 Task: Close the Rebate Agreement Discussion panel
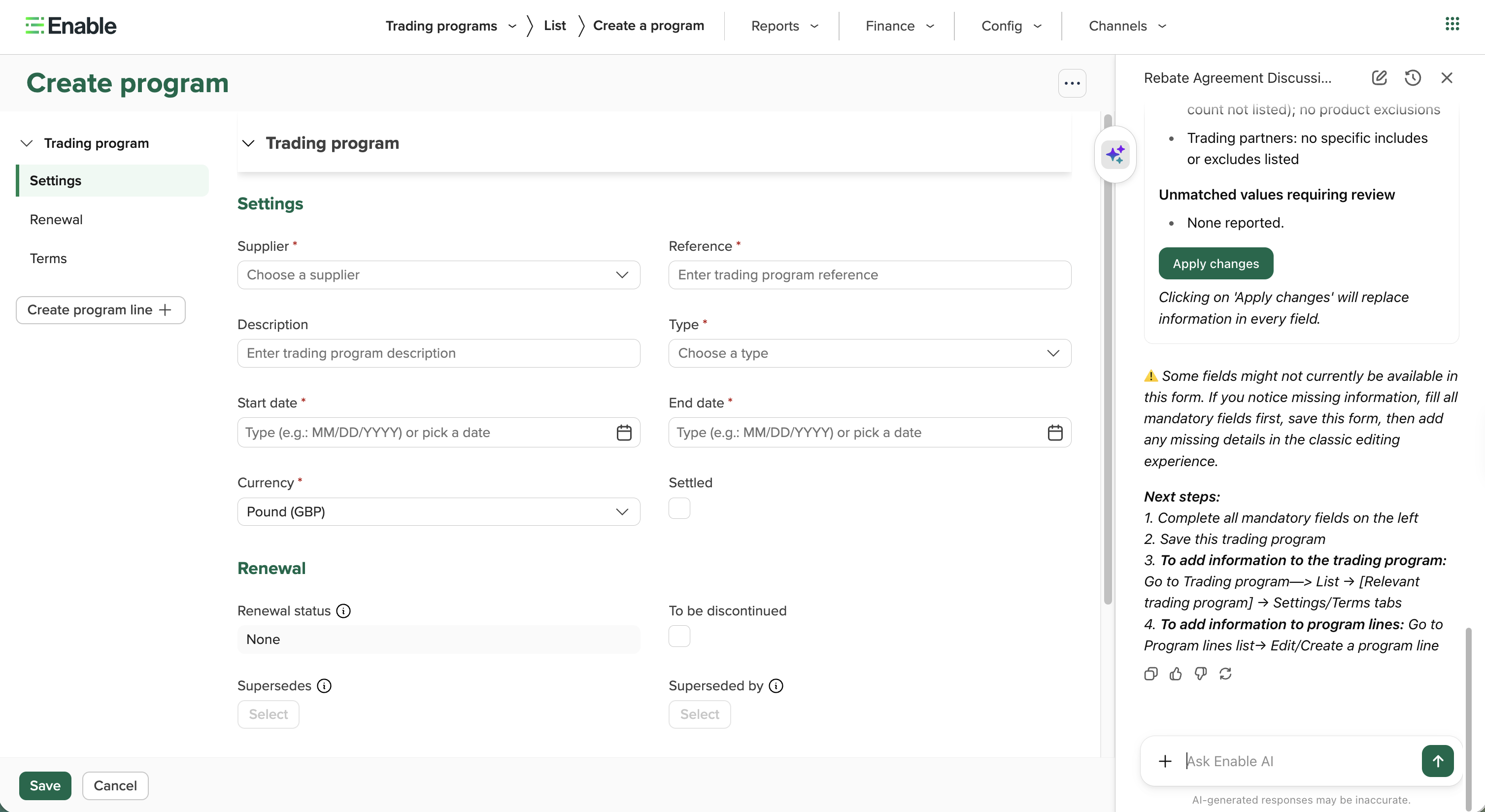[x=1447, y=78]
